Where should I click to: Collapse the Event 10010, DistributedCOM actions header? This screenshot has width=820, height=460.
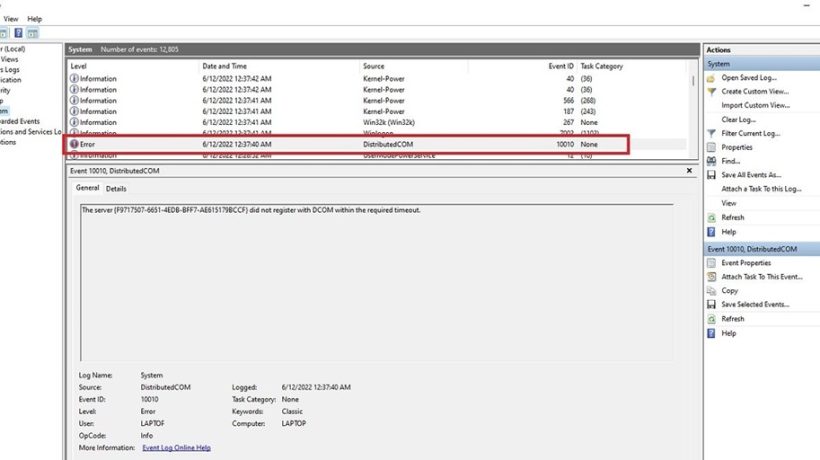click(762, 249)
